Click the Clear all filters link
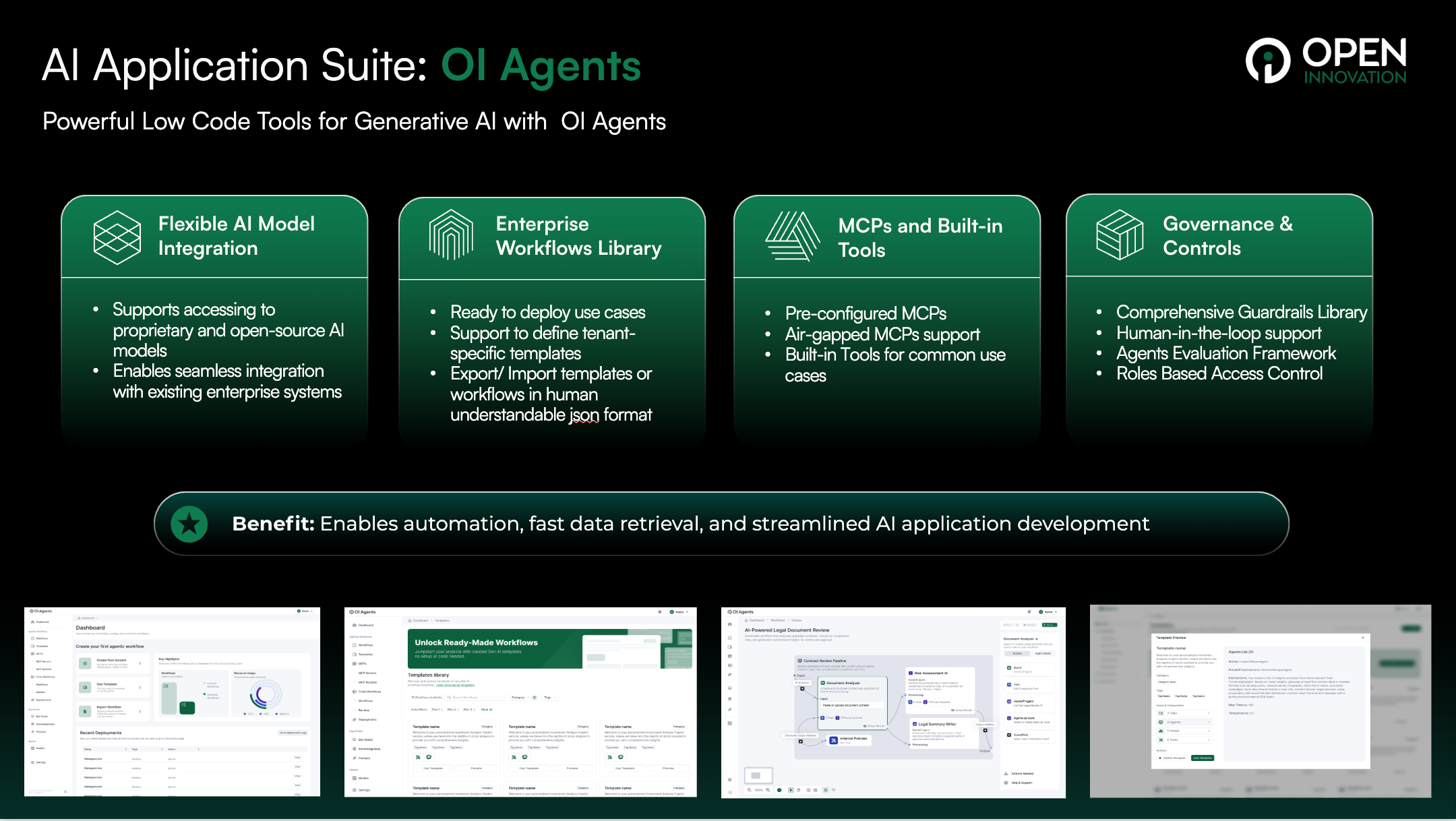This screenshot has height=821, width=1456. (486, 709)
